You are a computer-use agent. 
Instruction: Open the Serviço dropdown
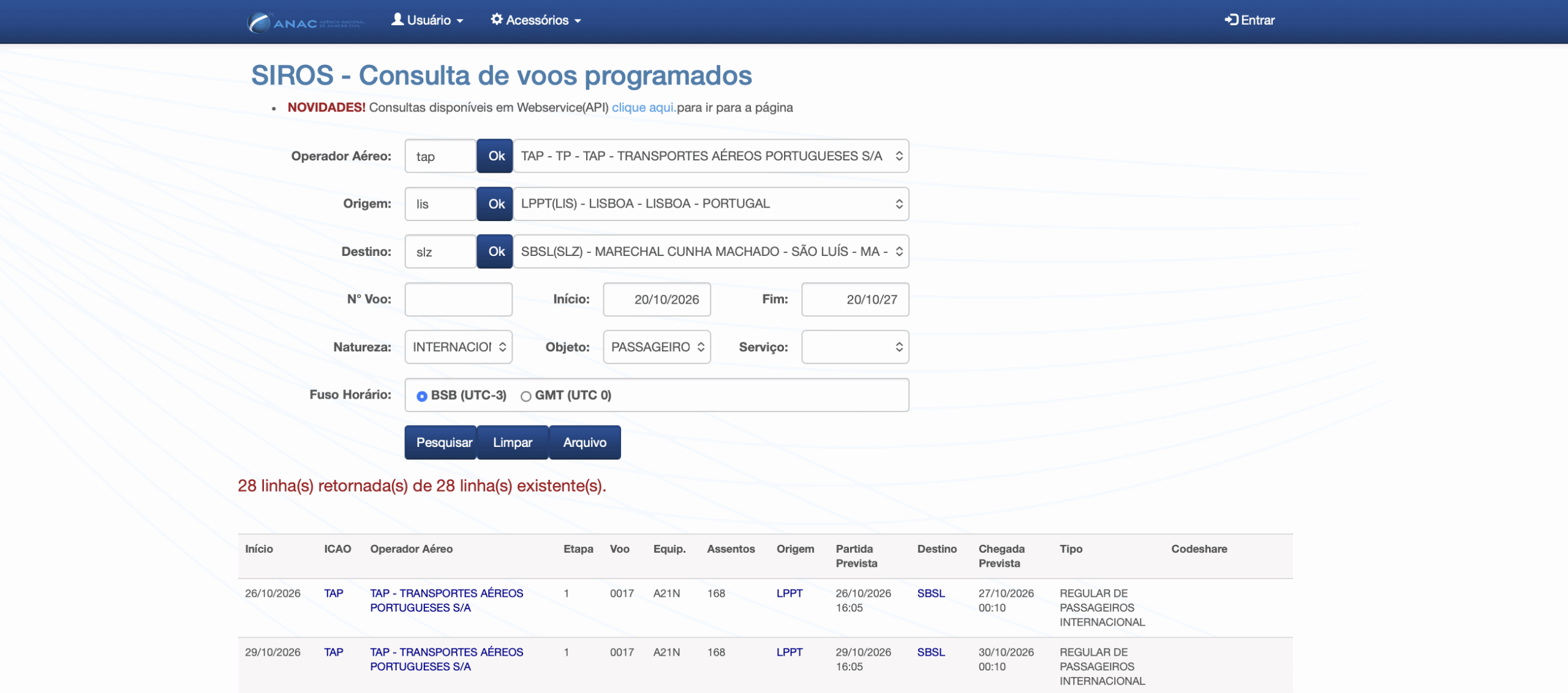pos(856,347)
